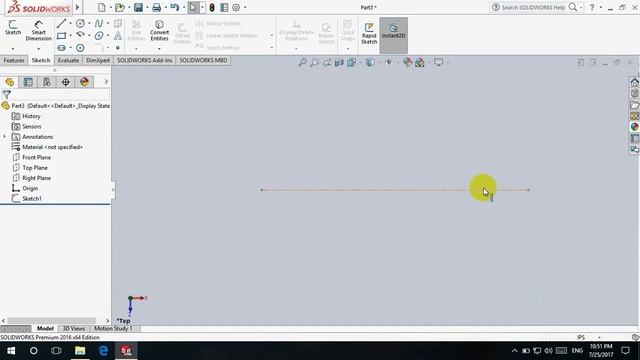This screenshot has width=640, height=360.
Task: Select the Smart Dimension tool
Action: tap(38, 31)
